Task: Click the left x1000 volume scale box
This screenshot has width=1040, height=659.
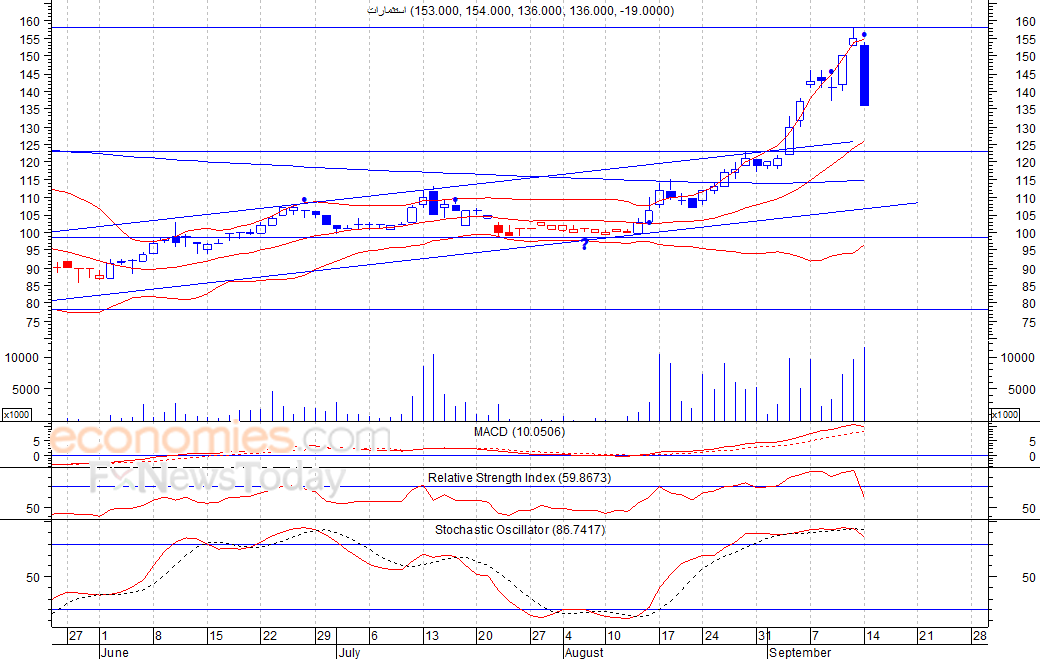Action: (16, 414)
